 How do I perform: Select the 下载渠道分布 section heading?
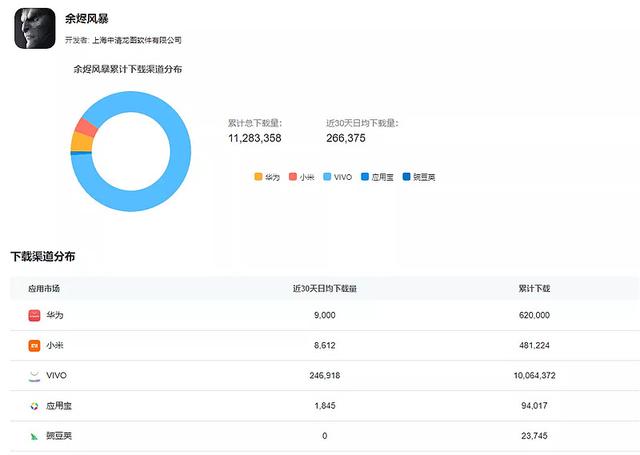42,257
